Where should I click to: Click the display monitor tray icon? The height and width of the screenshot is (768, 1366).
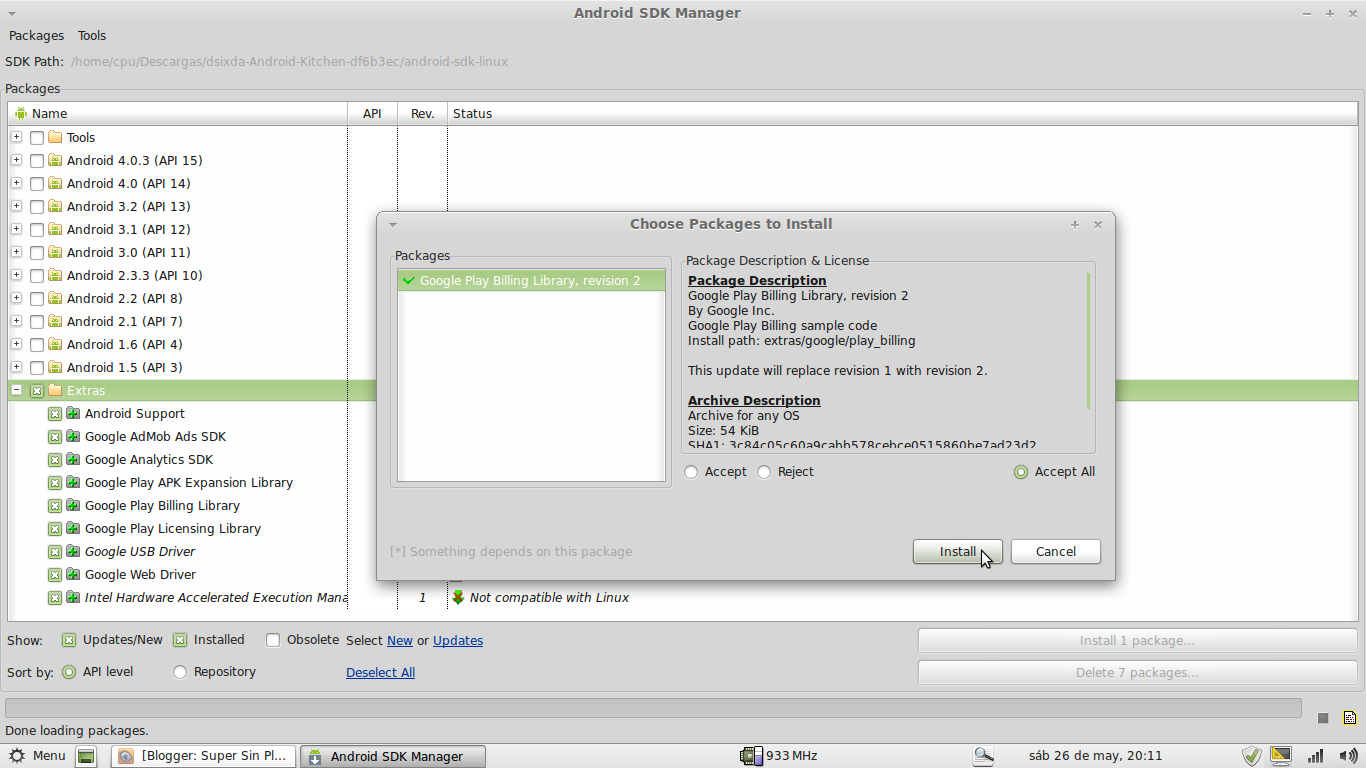click(x=1281, y=756)
